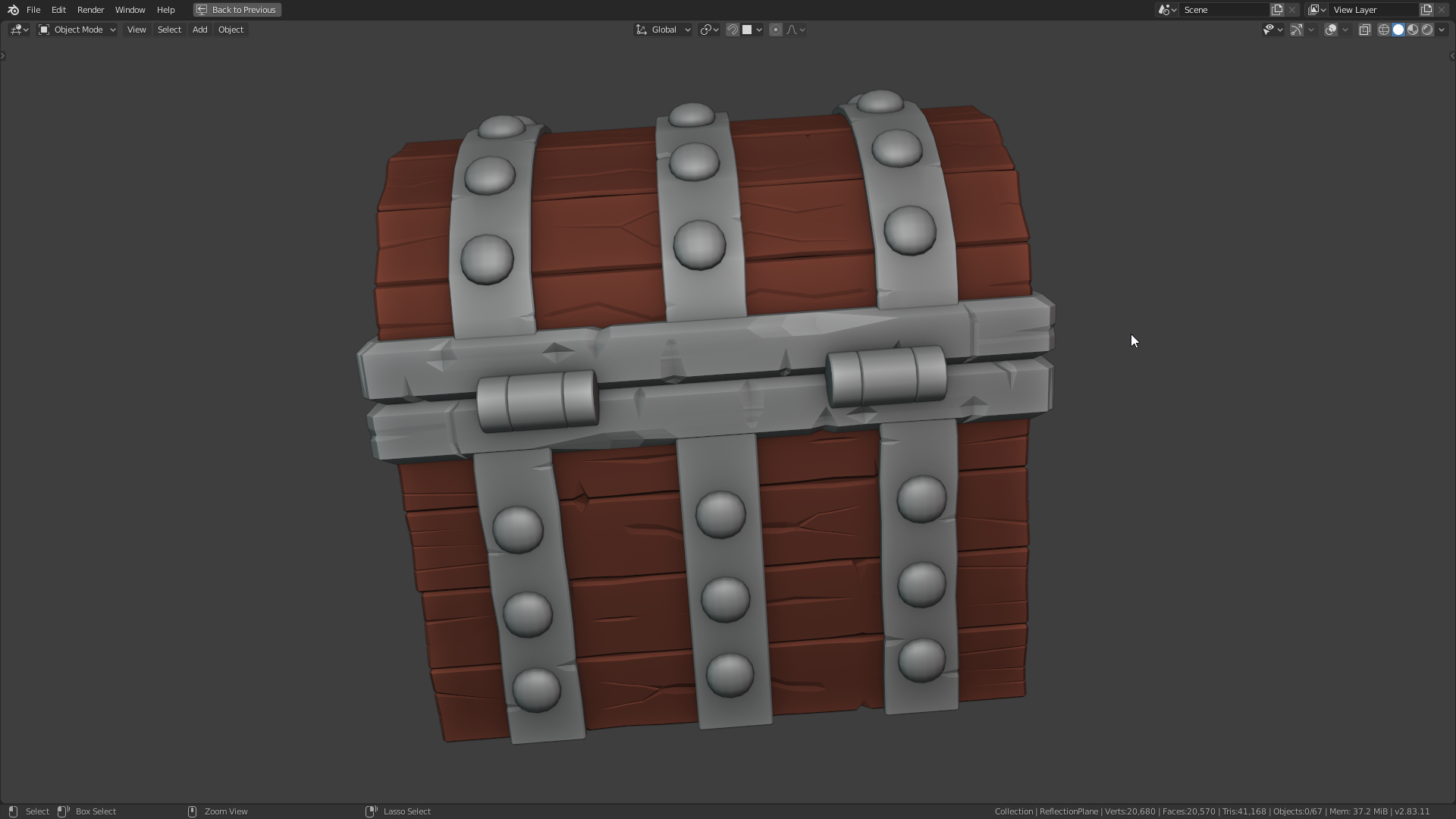Add a new view layer
The width and height of the screenshot is (1456, 819).
[1426, 10]
